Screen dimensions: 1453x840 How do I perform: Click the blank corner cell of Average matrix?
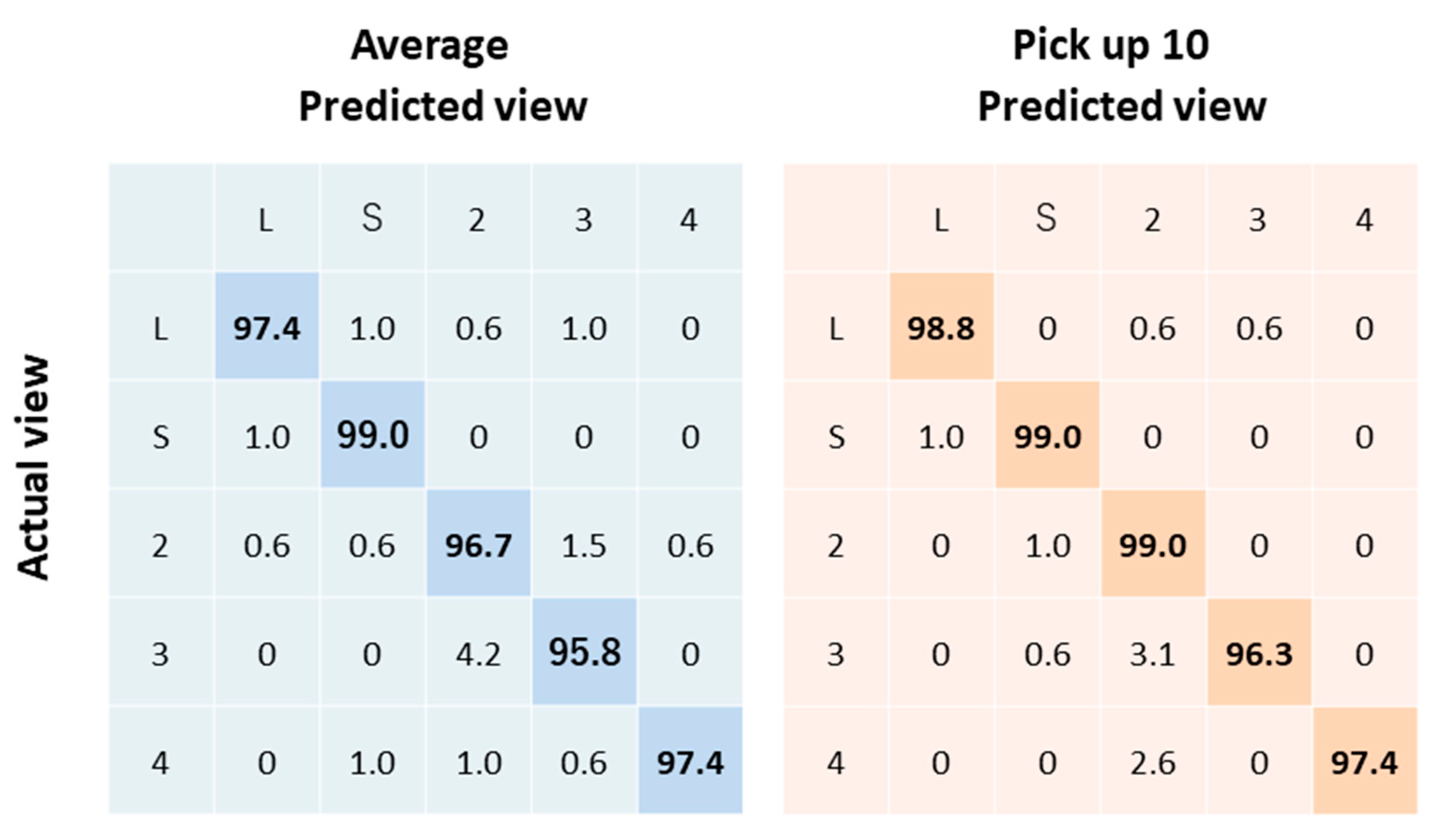[x=161, y=218]
